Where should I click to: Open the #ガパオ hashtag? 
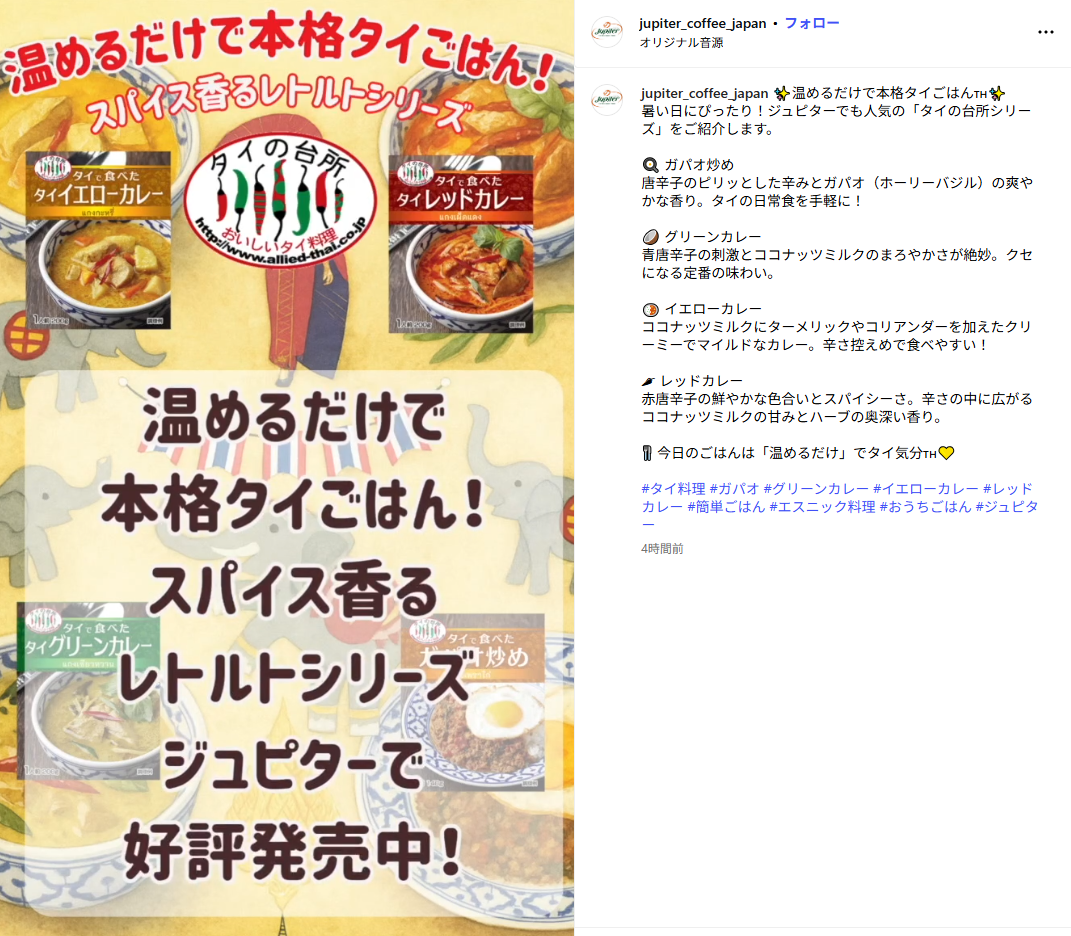pyautogui.click(x=734, y=488)
